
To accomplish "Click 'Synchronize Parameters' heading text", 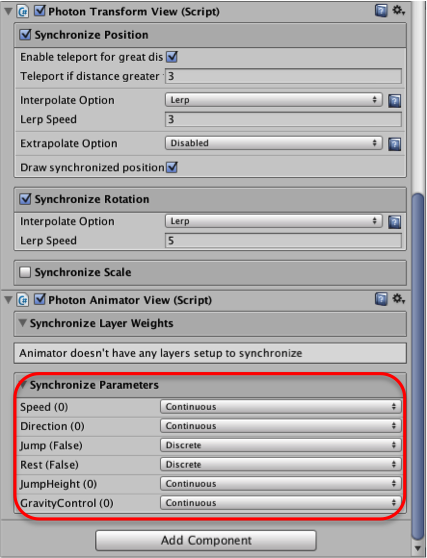I will click(x=94, y=385).
